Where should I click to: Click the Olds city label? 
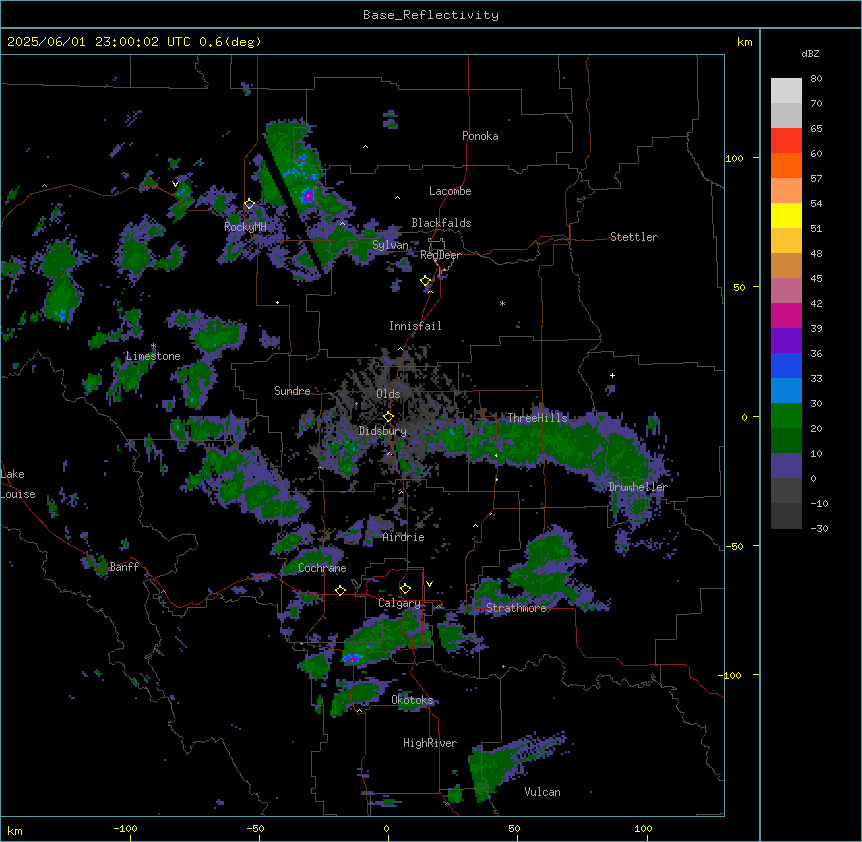click(x=388, y=394)
